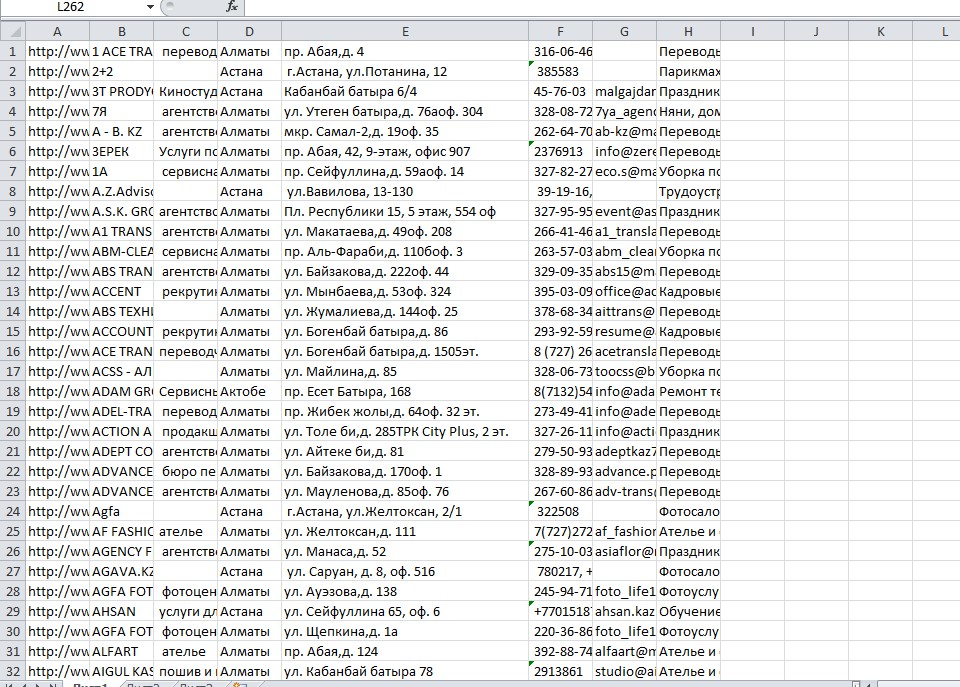Click cell 'ул. Щепкина,д. 1а'
This screenshot has width=960, height=687.
click(405, 631)
